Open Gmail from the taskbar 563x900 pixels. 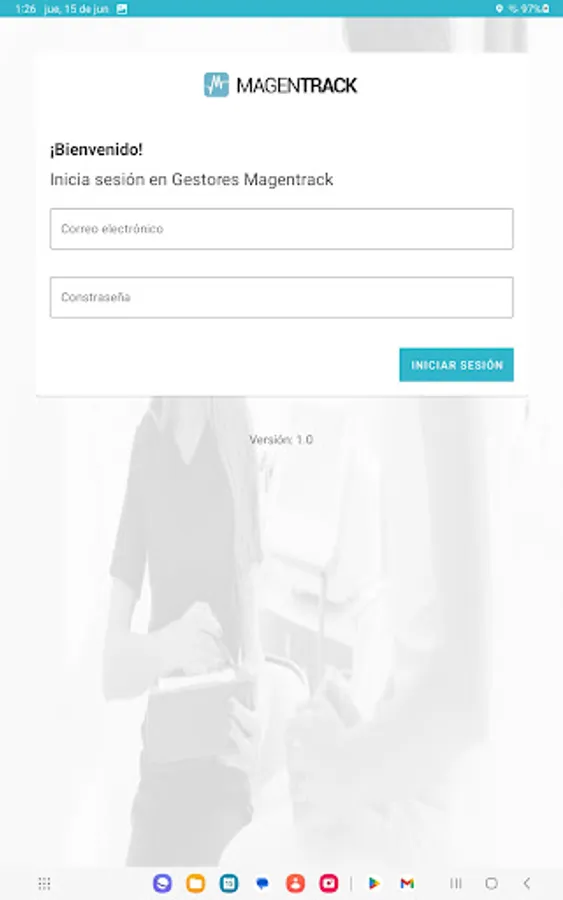(x=407, y=883)
